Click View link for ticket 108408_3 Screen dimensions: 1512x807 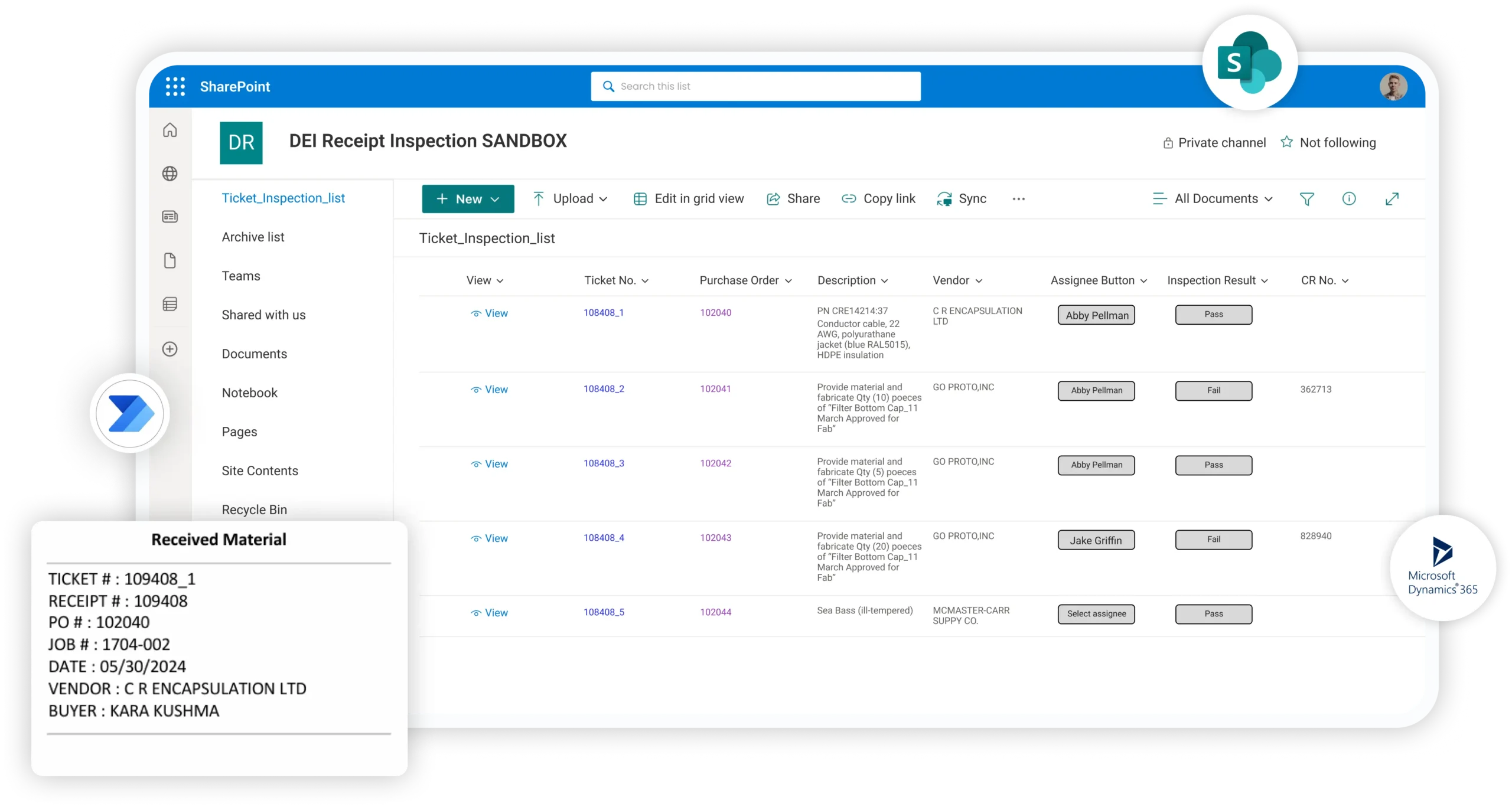click(489, 464)
